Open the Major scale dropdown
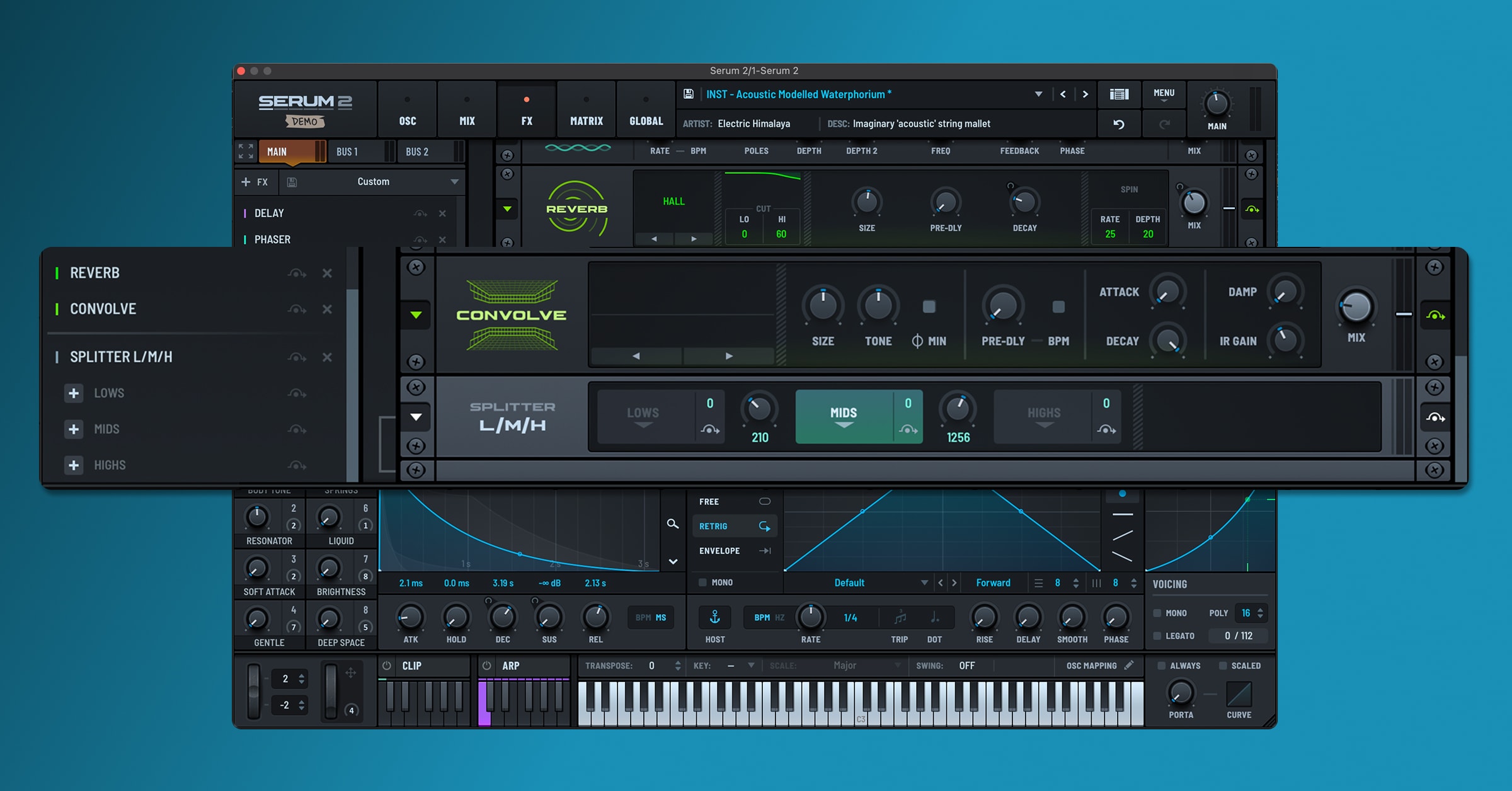Viewport: 1512px width, 791px height. [897, 666]
